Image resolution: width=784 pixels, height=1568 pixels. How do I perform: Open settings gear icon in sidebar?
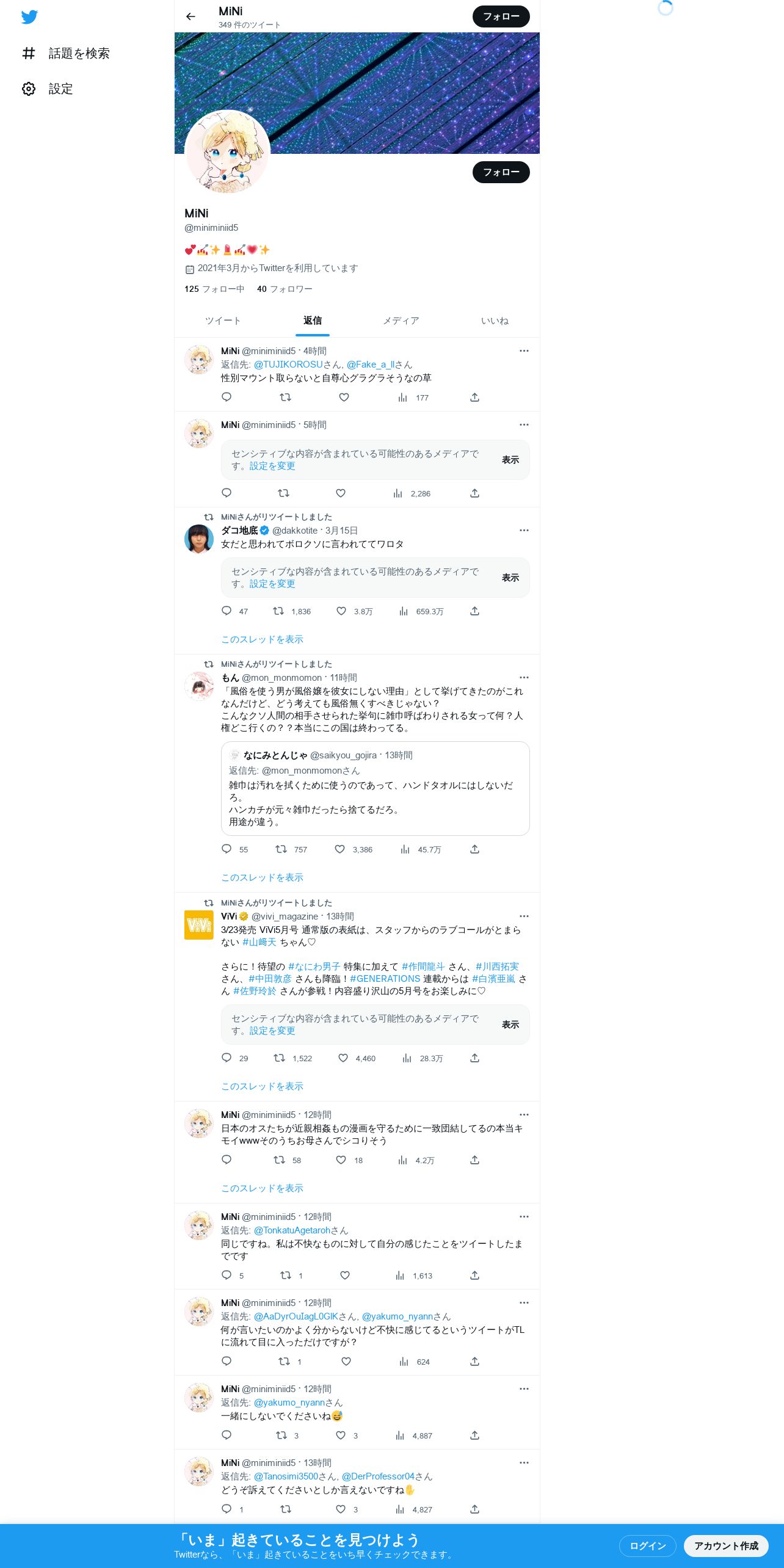click(x=29, y=89)
